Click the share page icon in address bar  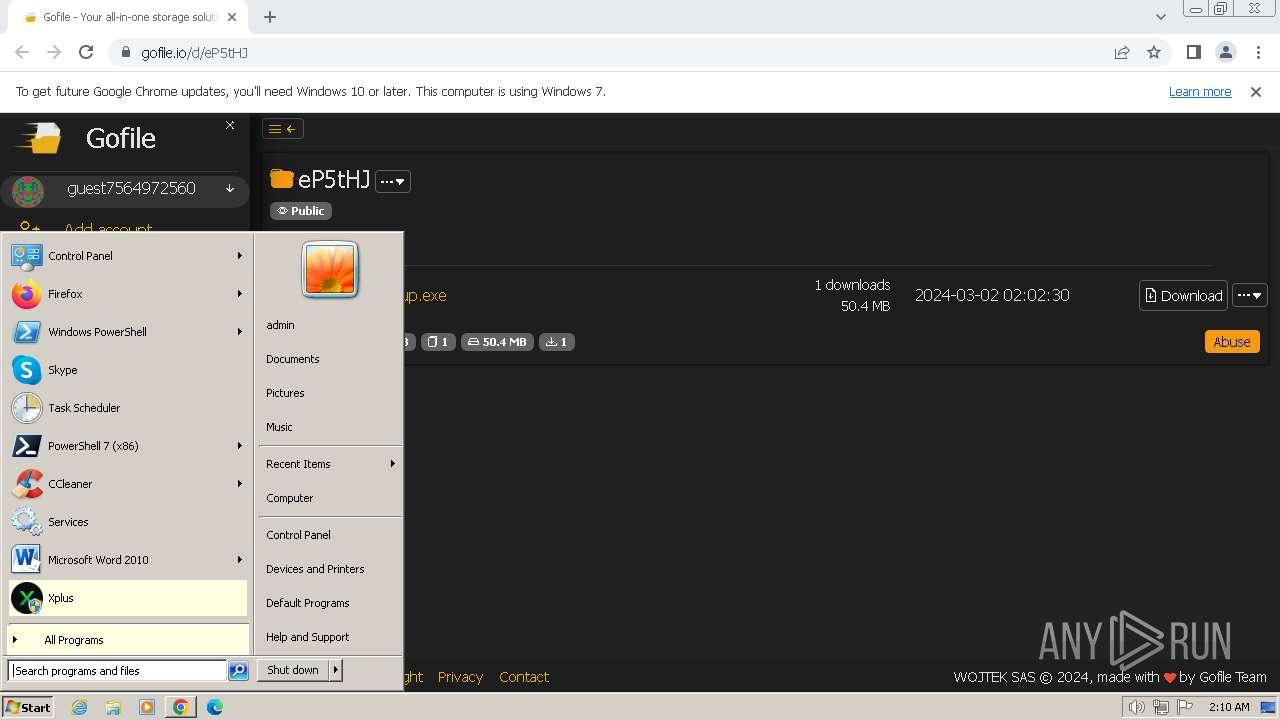tap(1122, 52)
